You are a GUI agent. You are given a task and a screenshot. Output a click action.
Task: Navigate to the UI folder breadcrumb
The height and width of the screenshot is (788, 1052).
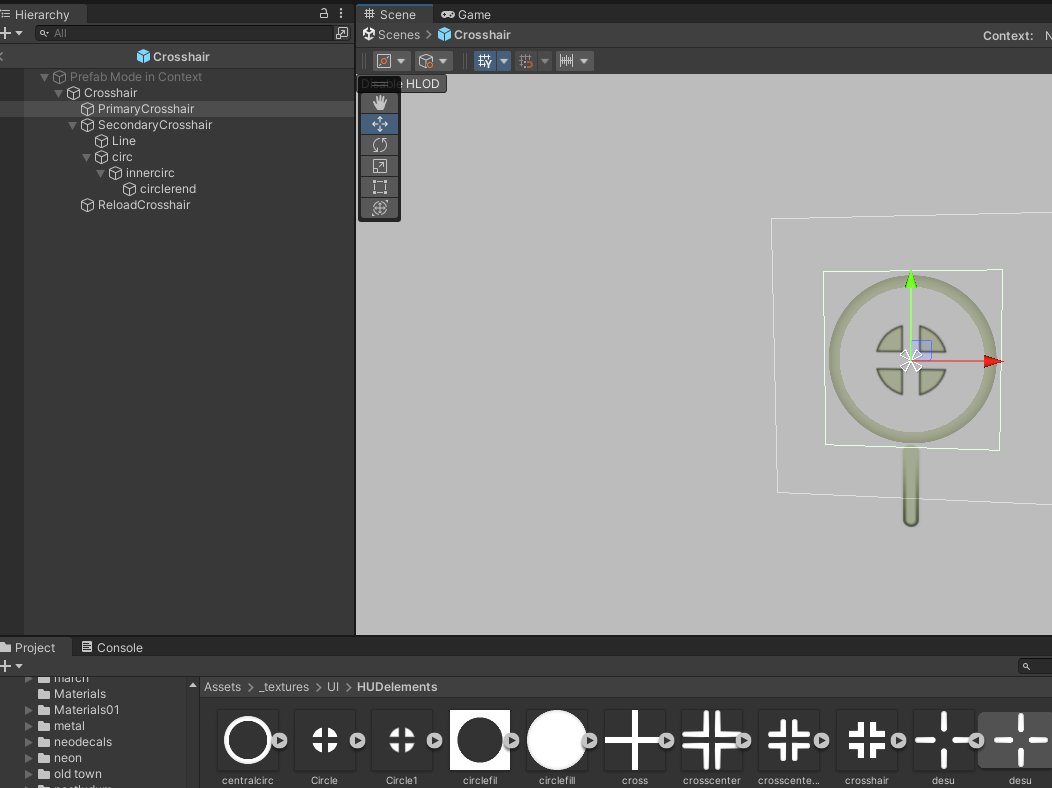tap(333, 687)
